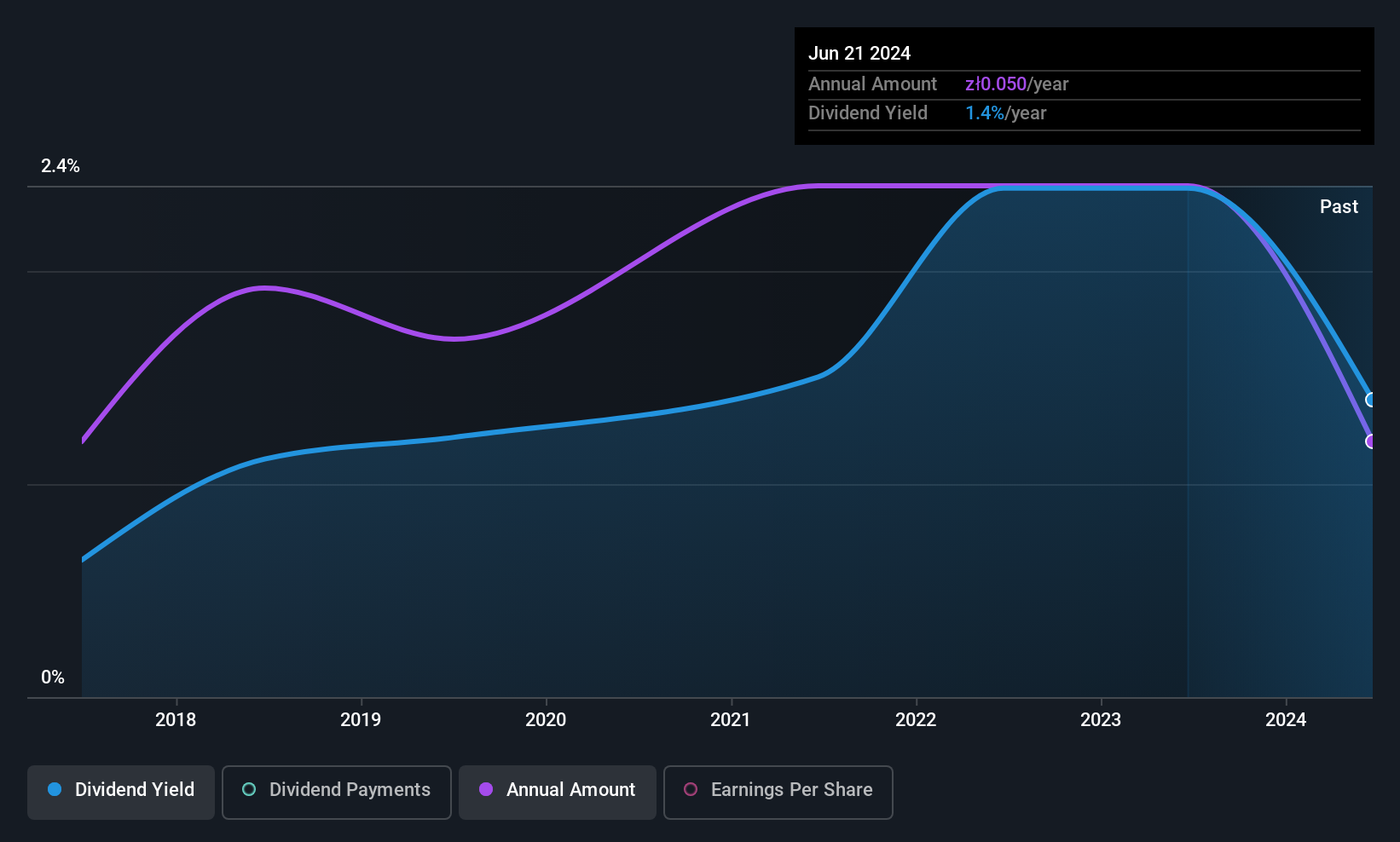1400x842 pixels.
Task: Toggle the Dividend Yield legend series
Action: tap(121, 792)
